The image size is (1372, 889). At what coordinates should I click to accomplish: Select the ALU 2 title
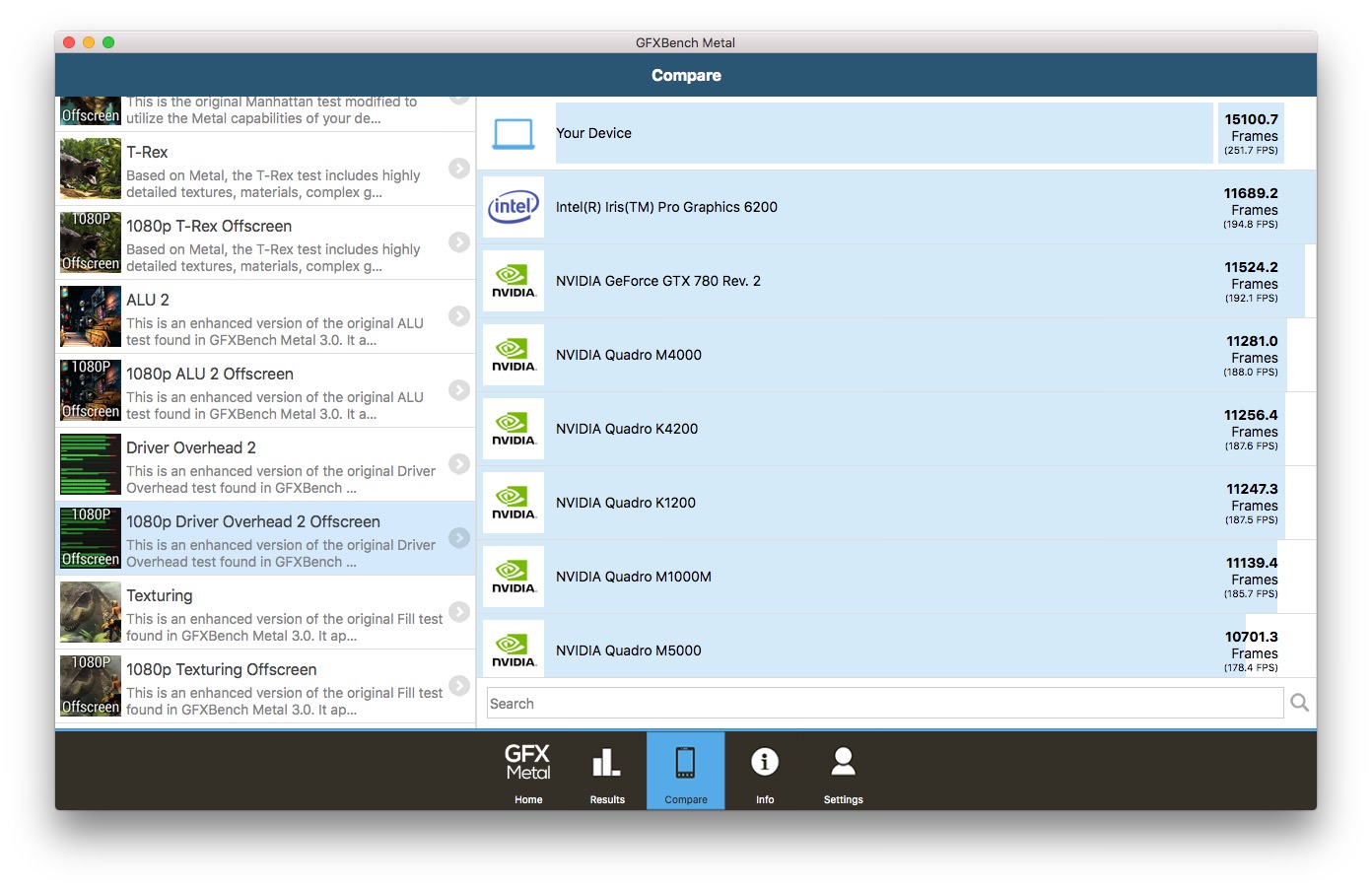[148, 301]
